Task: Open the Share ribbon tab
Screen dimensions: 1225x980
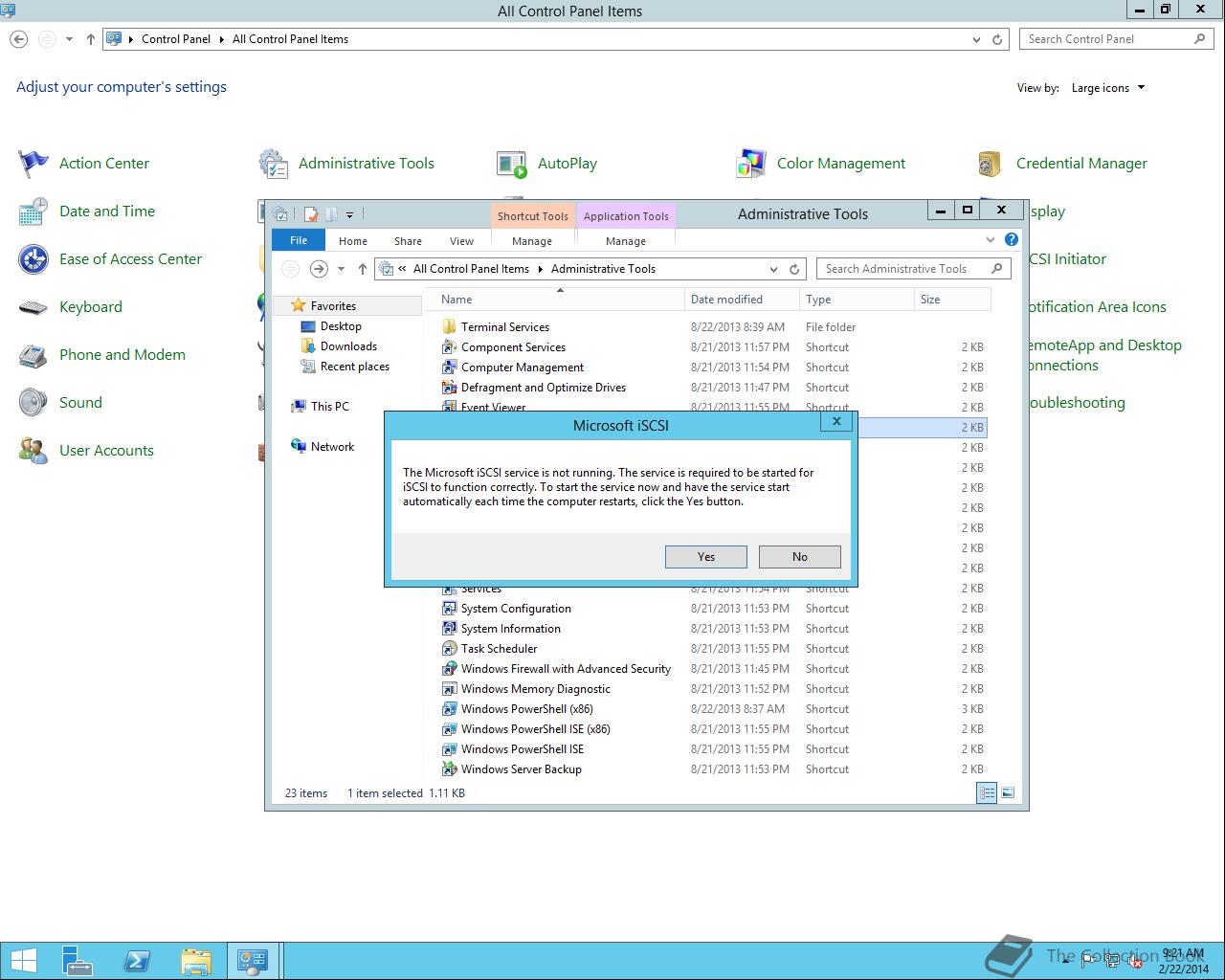Action: tap(408, 241)
